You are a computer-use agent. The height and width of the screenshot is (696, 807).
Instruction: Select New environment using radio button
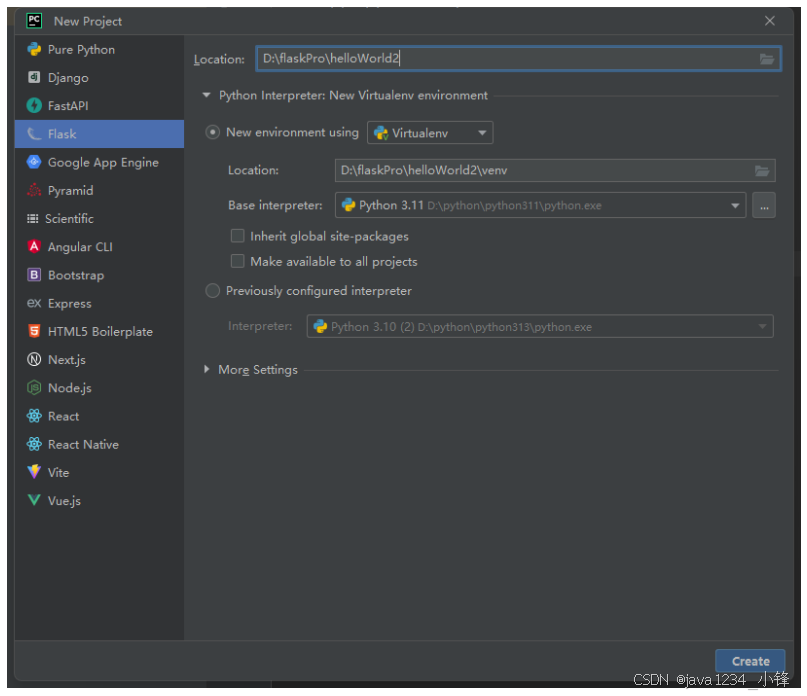(x=212, y=132)
